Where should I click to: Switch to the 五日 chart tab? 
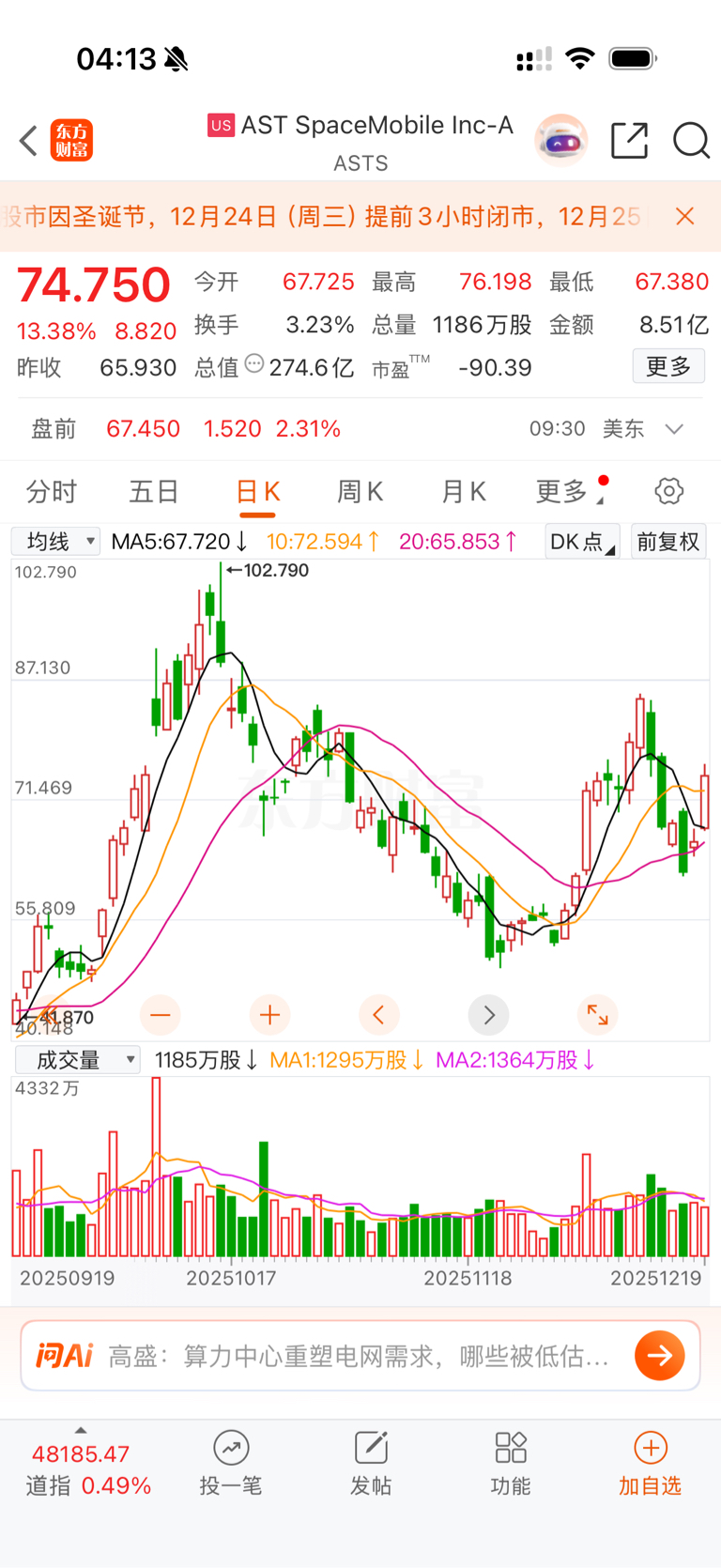click(x=154, y=491)
